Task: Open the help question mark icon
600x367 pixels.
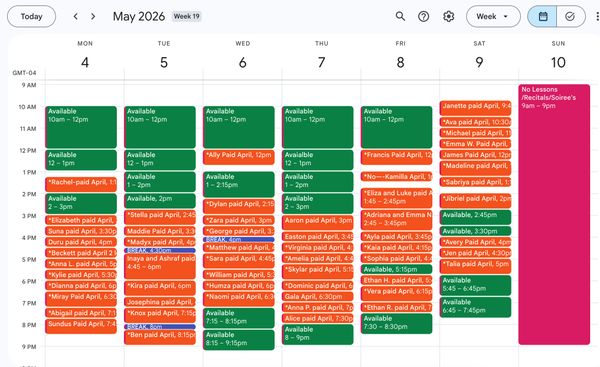Action: click(x=424, y=16)
